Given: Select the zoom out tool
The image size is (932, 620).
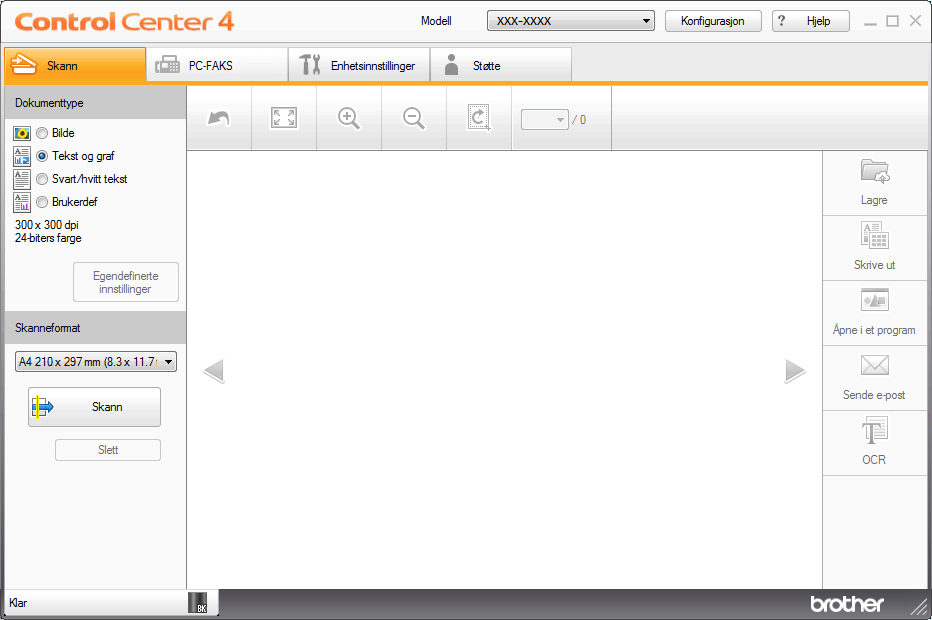Looking at the screenshot, I should click(413, 117).
